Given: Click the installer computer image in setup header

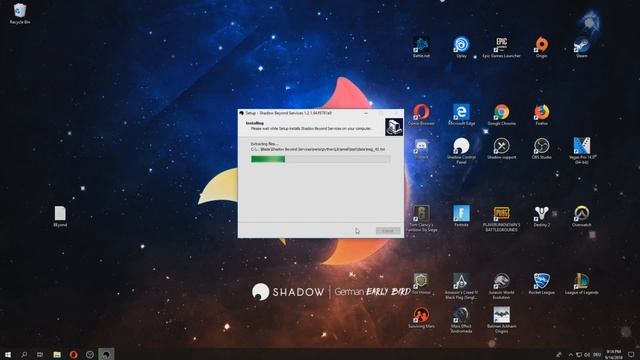Looking at the screenshot, I should click(394, 127).
